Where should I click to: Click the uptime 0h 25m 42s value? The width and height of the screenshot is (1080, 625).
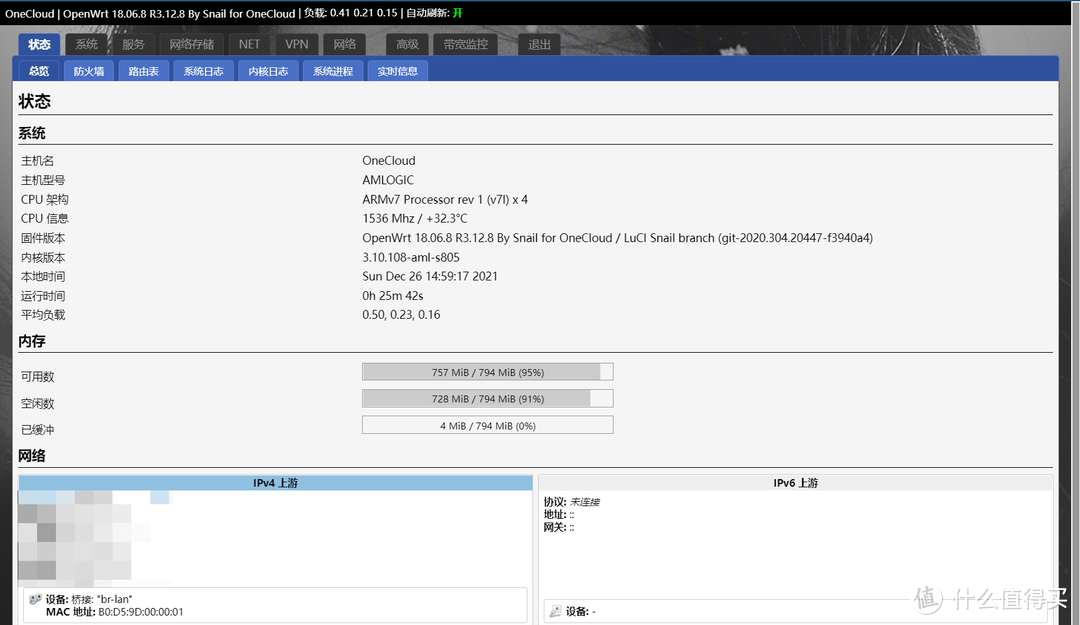pyautogui.click(x=393, y=296)
